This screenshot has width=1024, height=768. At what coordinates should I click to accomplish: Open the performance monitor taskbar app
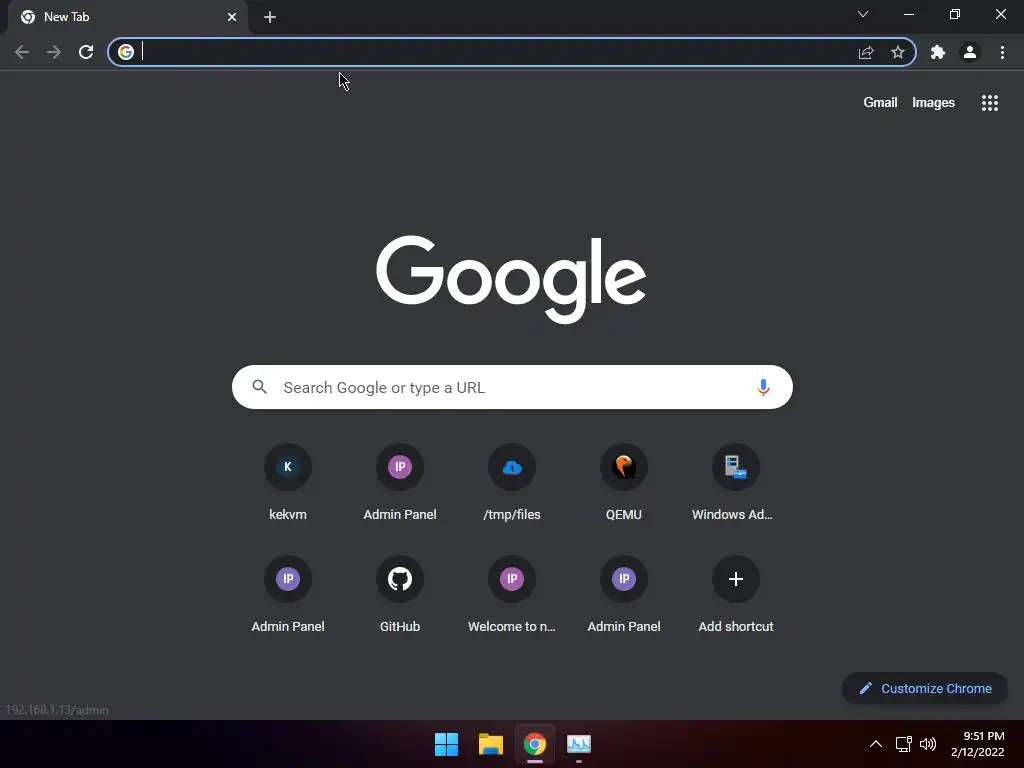pyautogui.click(x=579, y=744)
